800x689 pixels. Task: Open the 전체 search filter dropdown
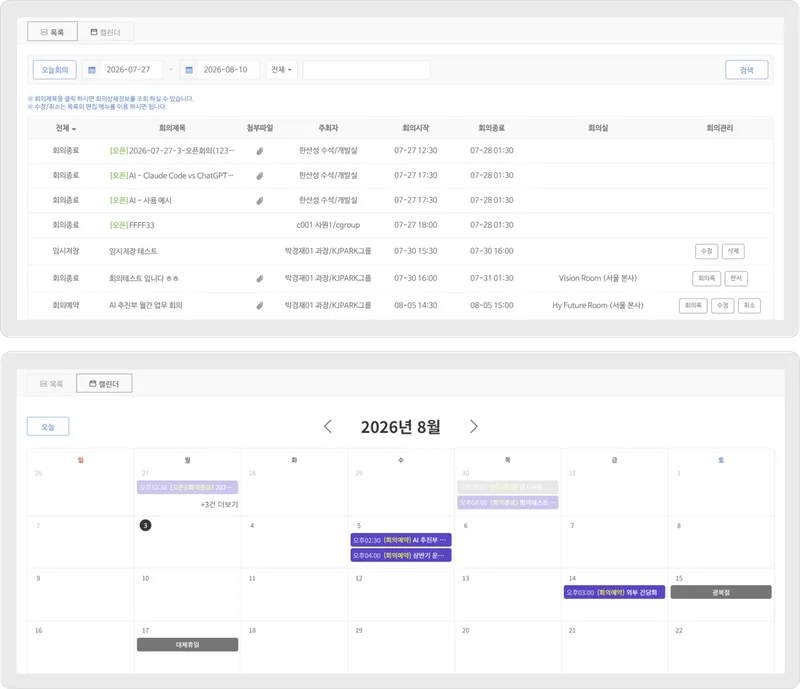coord(281,70)
